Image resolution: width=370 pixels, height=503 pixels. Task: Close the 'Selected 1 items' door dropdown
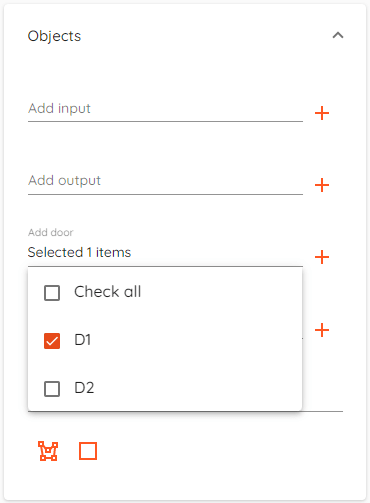[x=165, y=253]
